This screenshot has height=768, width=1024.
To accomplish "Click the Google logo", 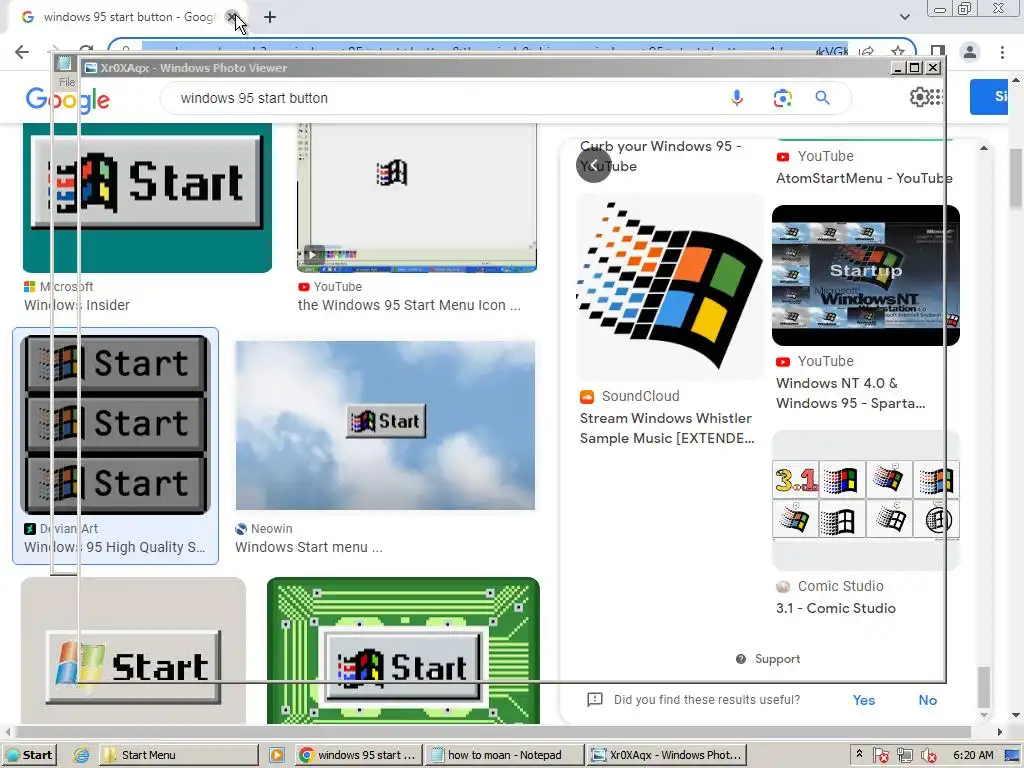I will pos(68,99).
